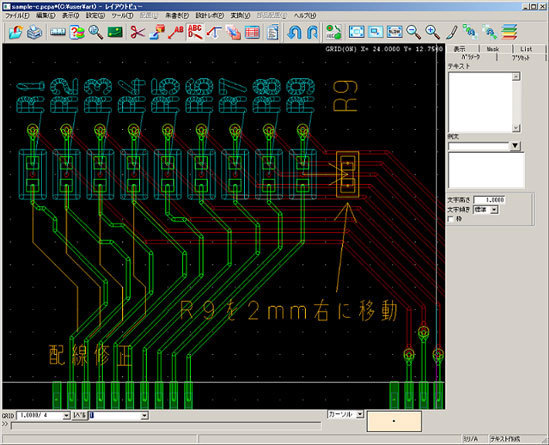Switch to the Mask tab
The height and width of the screenshot is (445, 549).
(x=493, y=49)
